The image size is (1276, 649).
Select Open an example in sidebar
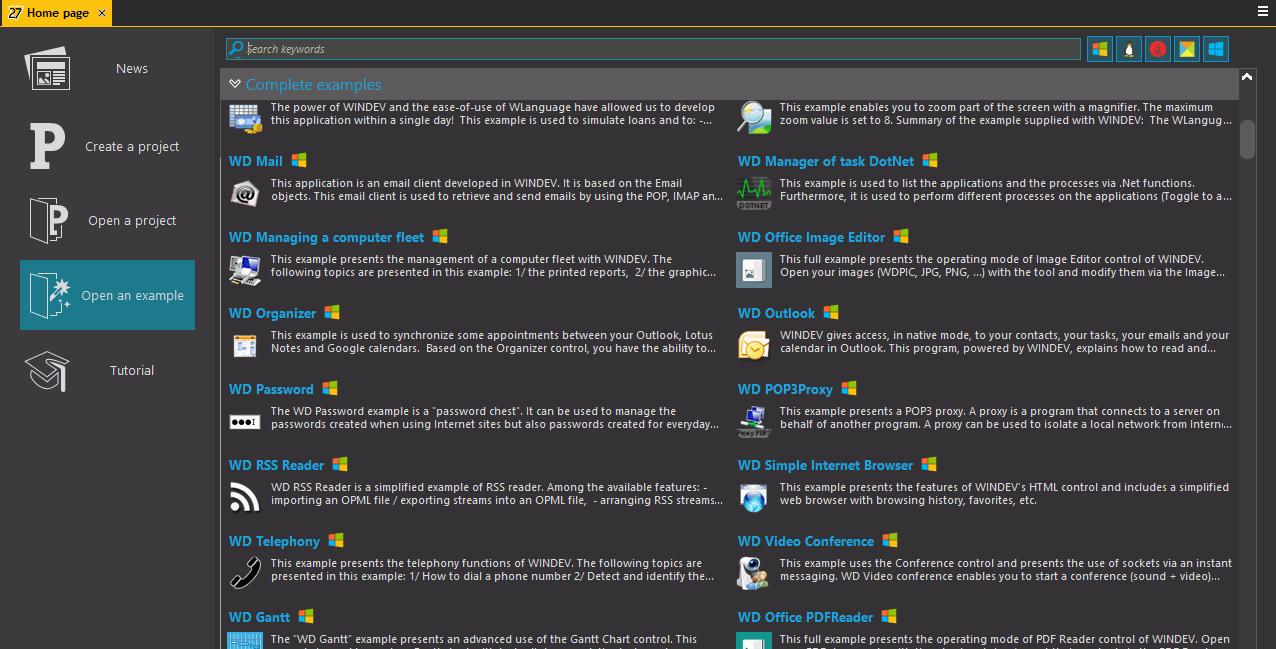click(x=107, y=295)
